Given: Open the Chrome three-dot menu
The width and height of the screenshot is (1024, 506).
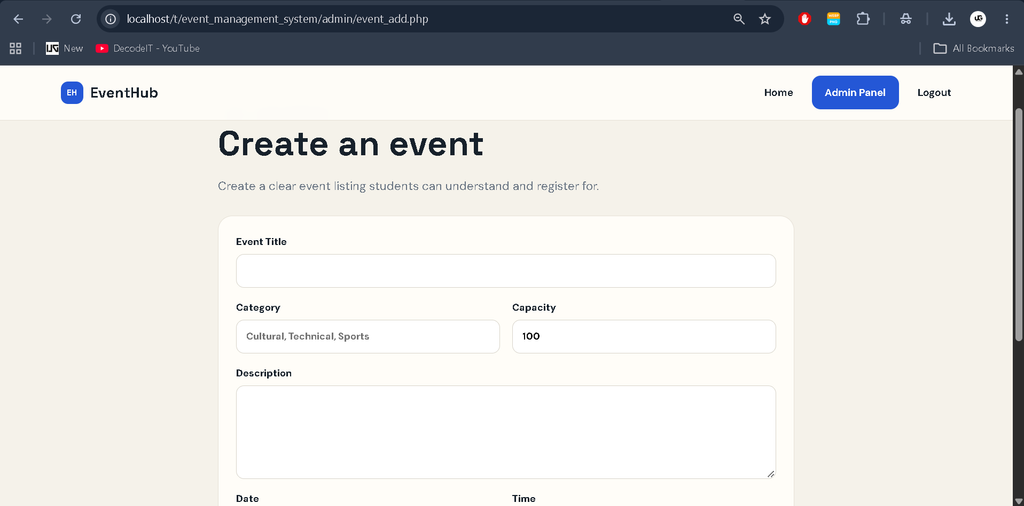Looking at the screenshot, I should click(x=1006, y=19).
